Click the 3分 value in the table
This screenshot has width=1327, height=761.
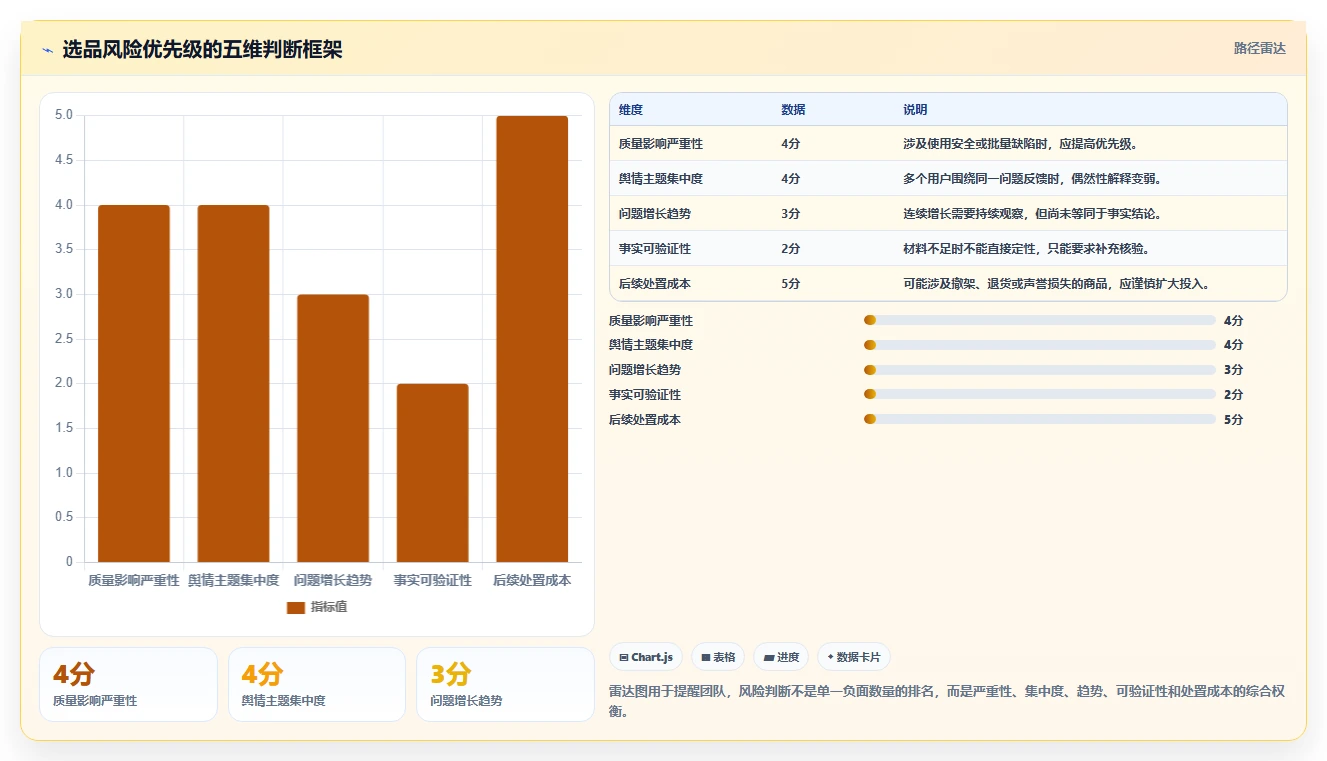pyautogui.click(x=791, y=214)
